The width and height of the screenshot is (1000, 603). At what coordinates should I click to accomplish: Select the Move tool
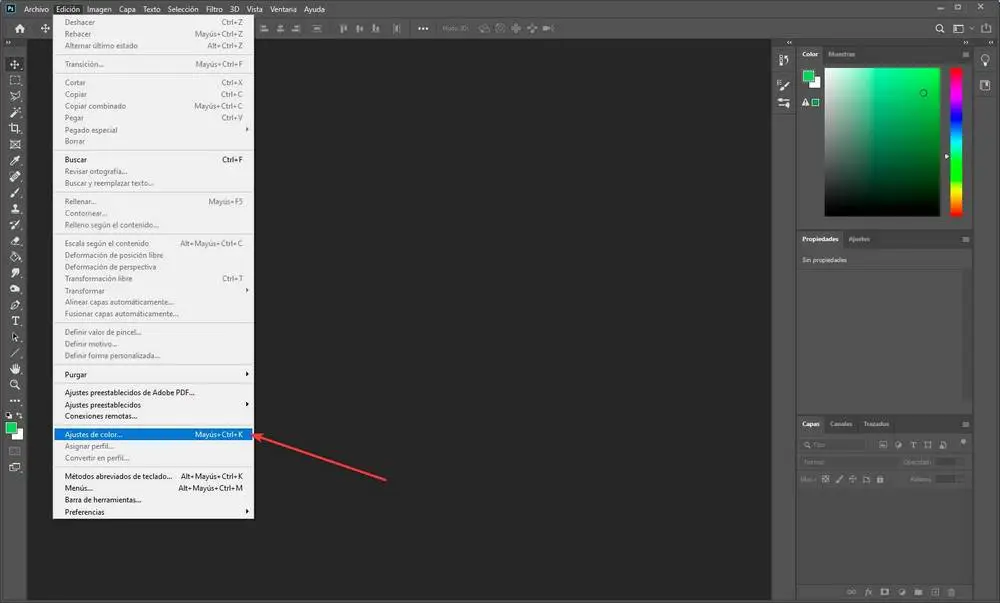click(15, 64)
